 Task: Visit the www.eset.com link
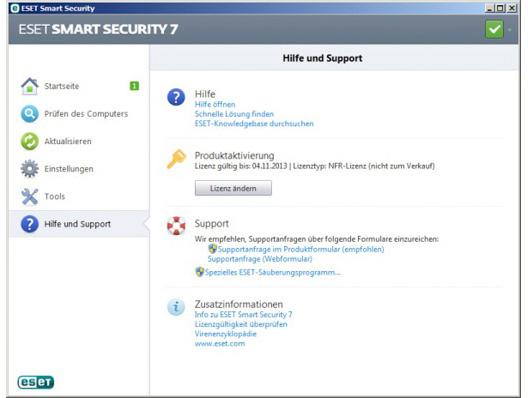220,344
